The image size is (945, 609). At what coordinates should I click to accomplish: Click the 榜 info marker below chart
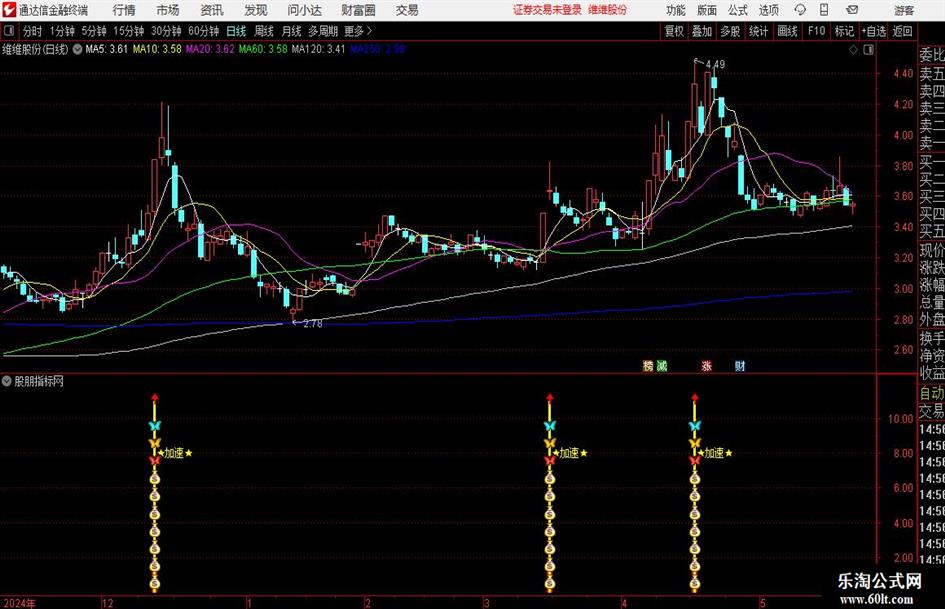point(648,366)
